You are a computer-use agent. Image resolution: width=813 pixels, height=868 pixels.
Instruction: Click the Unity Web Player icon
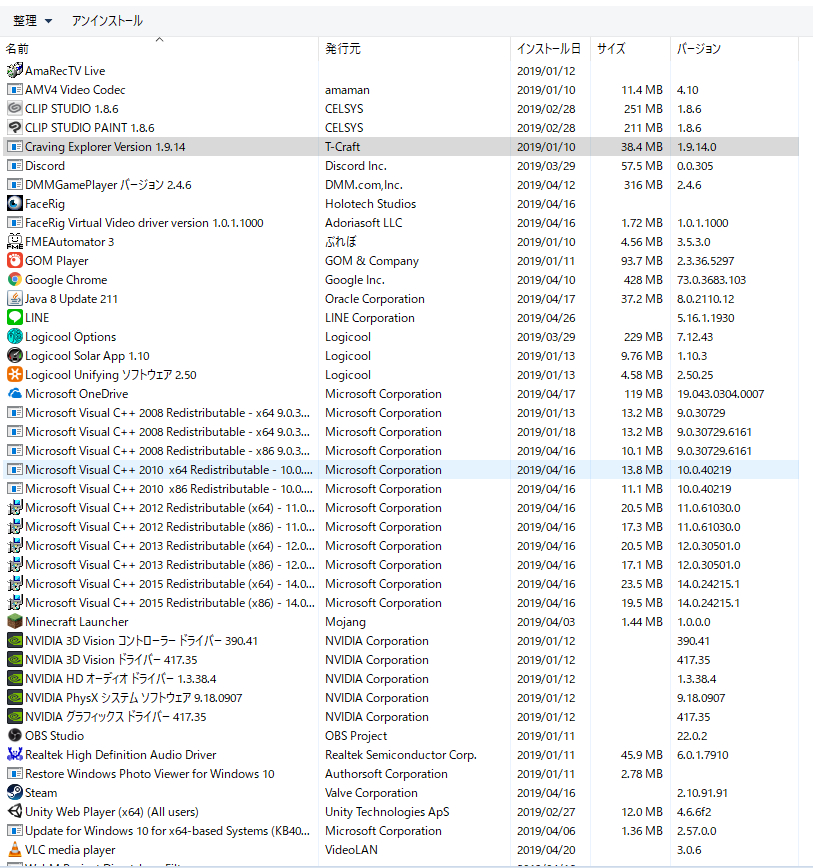(x=14, y=812)
